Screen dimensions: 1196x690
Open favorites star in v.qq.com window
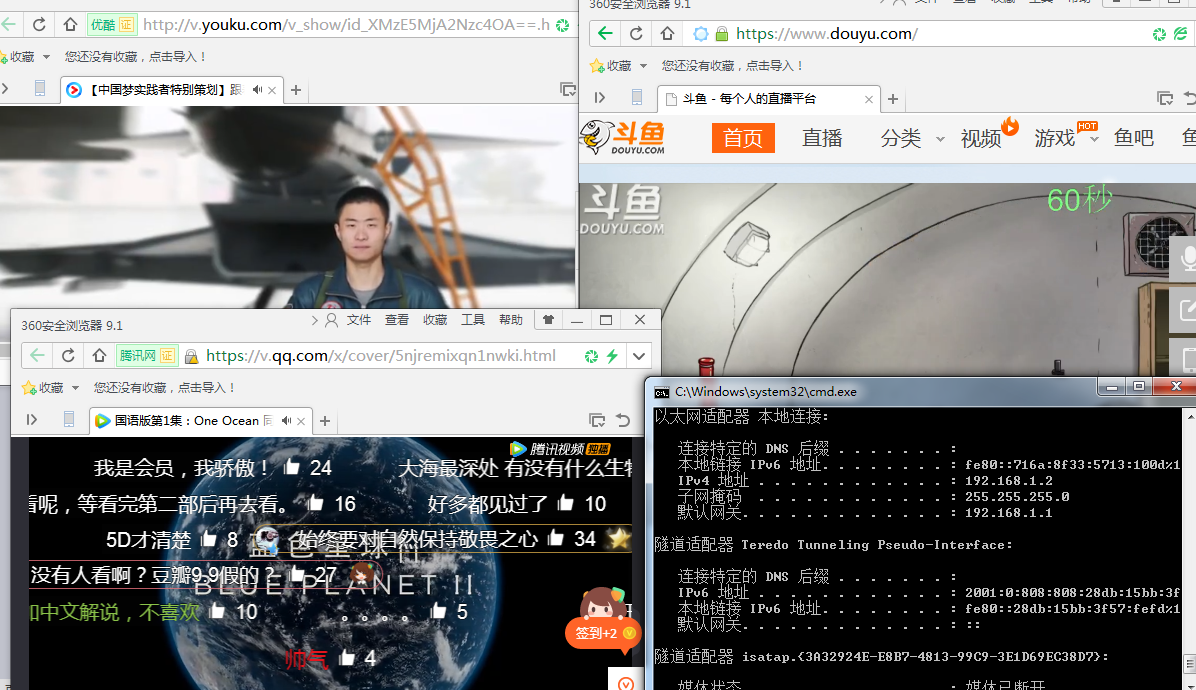coord(29,388)
